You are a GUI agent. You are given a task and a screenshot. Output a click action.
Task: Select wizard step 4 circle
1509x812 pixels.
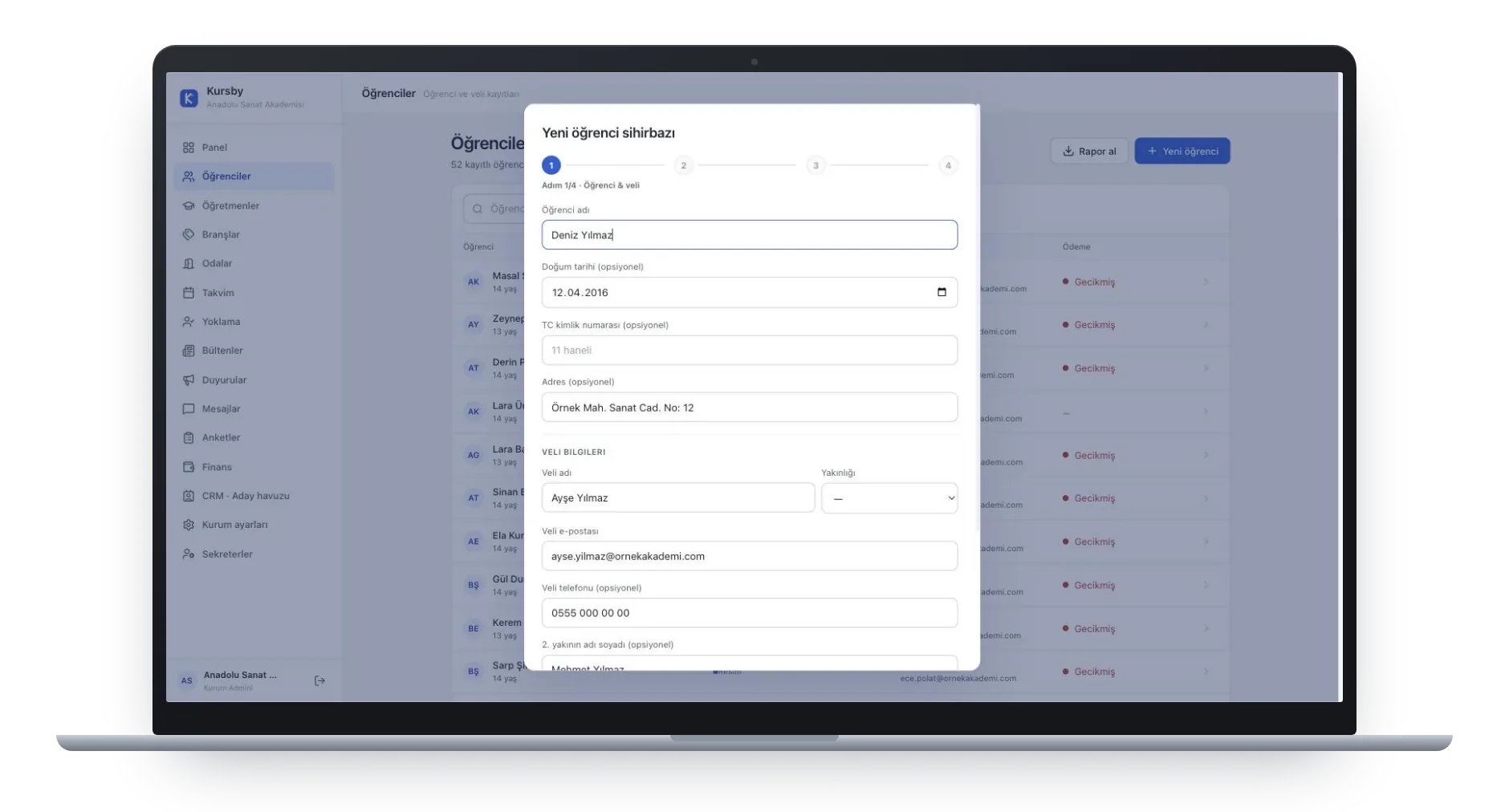[x=948, y=165]
